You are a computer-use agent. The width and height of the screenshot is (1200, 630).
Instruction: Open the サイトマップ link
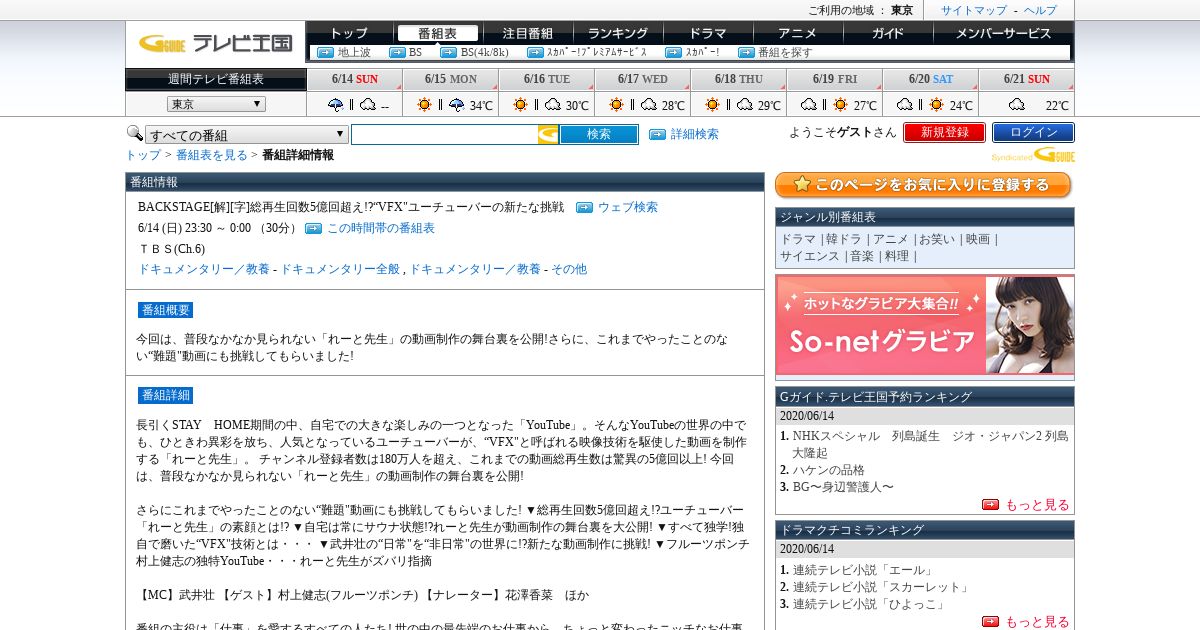pyautogui.click(x=973, y=10)
